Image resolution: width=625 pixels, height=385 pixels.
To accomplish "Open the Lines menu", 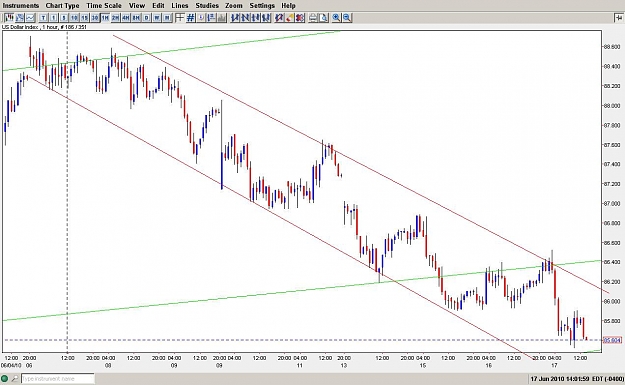I will [x=179, y=6].
